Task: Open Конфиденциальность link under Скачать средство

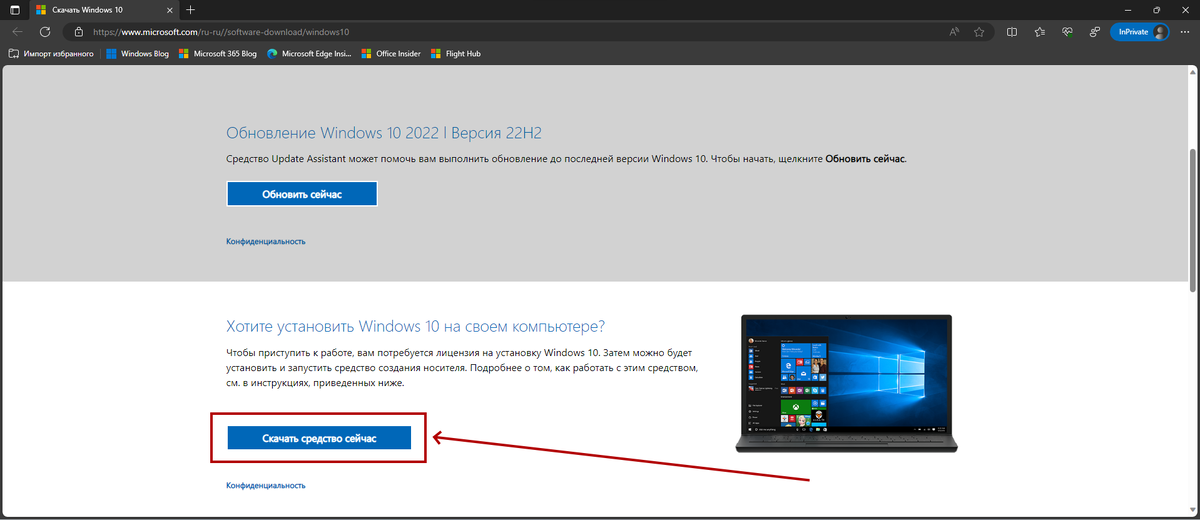Action: (266, 485)
